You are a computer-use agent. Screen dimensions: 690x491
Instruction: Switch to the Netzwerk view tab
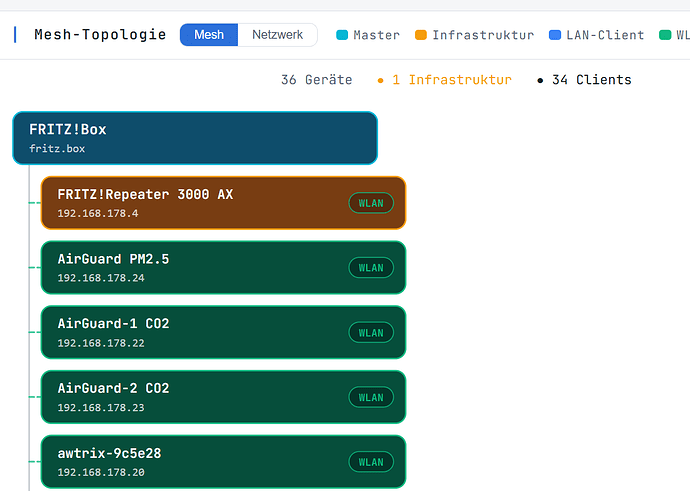click(277, 35)
